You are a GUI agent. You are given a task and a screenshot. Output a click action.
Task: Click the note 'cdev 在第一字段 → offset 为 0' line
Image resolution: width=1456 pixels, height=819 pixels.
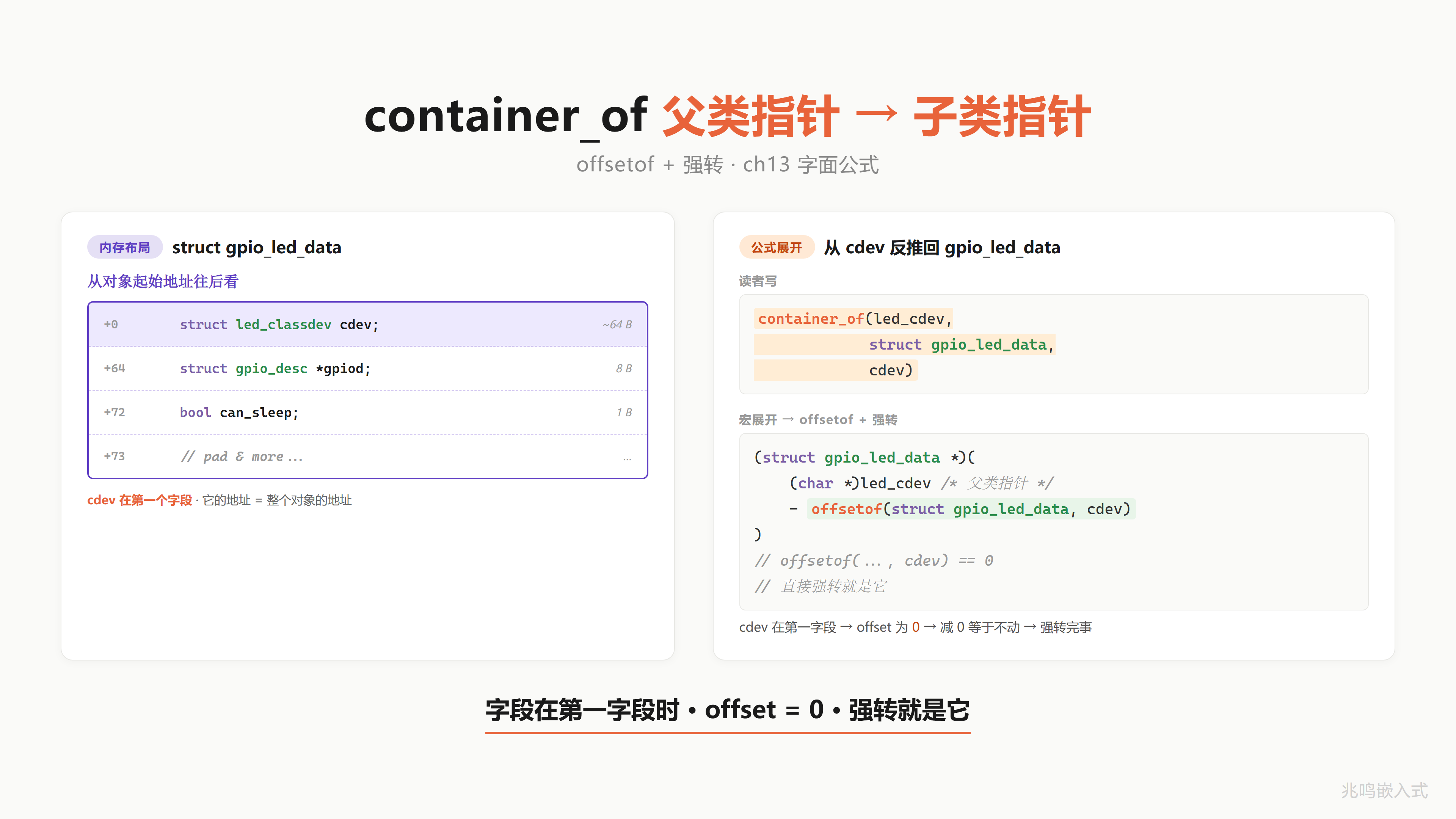[915, 628]
